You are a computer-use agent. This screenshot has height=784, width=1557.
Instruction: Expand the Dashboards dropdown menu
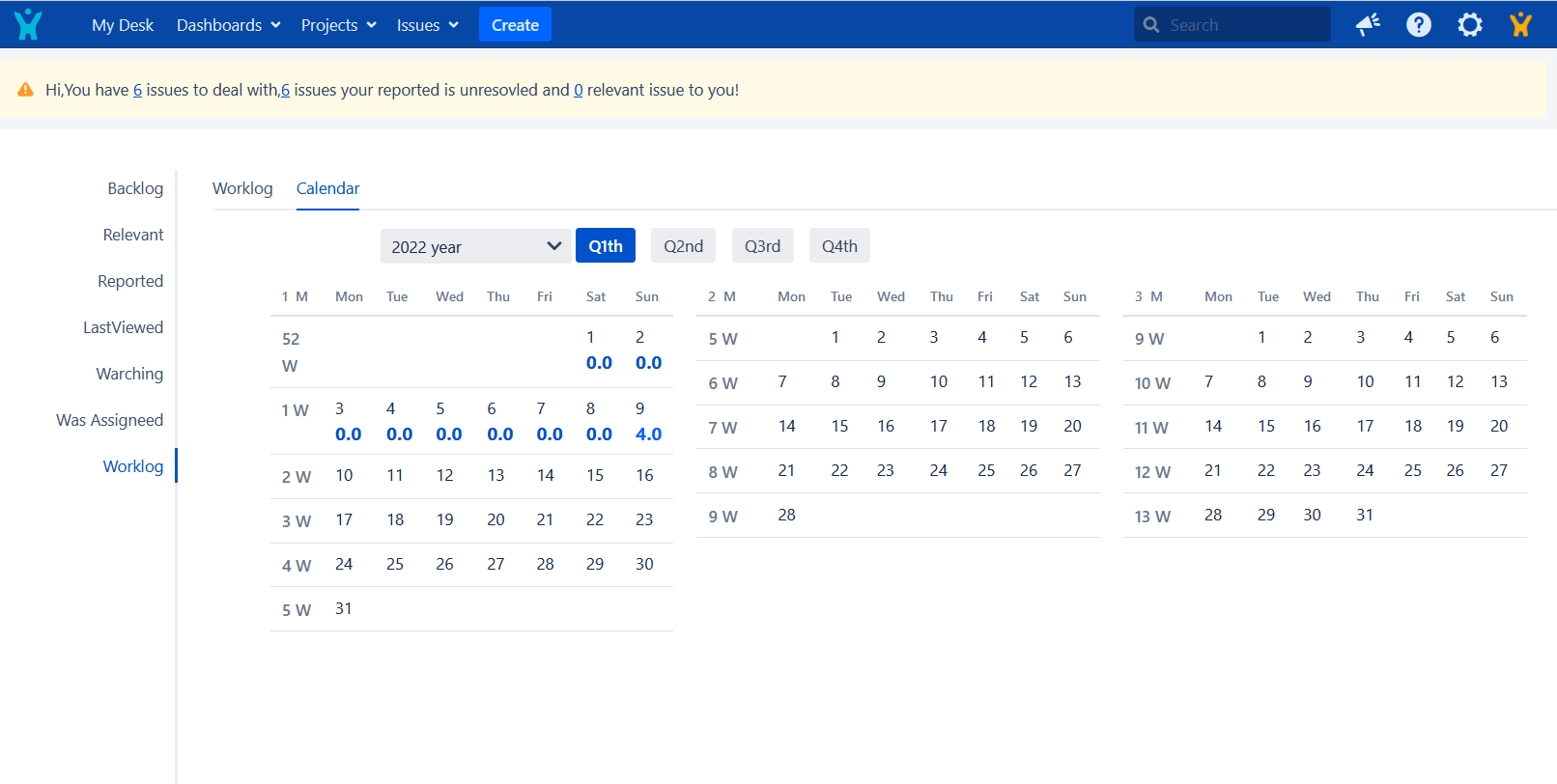(229, 25)
